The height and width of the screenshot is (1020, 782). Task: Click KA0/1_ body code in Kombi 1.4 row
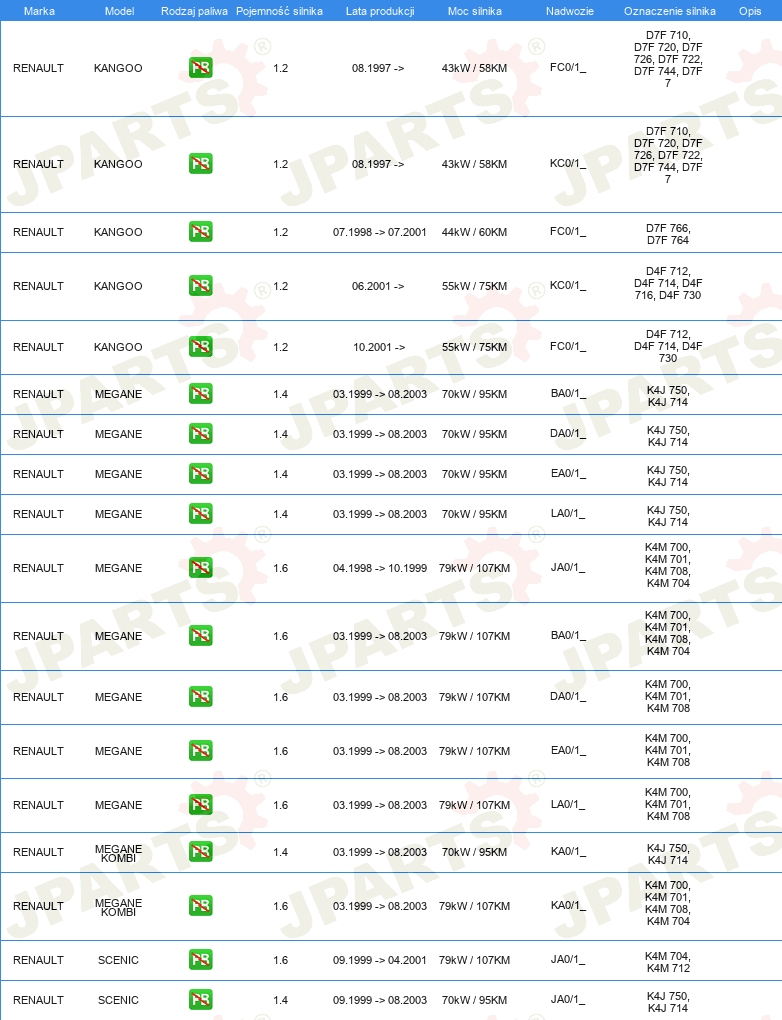point(568,852)
